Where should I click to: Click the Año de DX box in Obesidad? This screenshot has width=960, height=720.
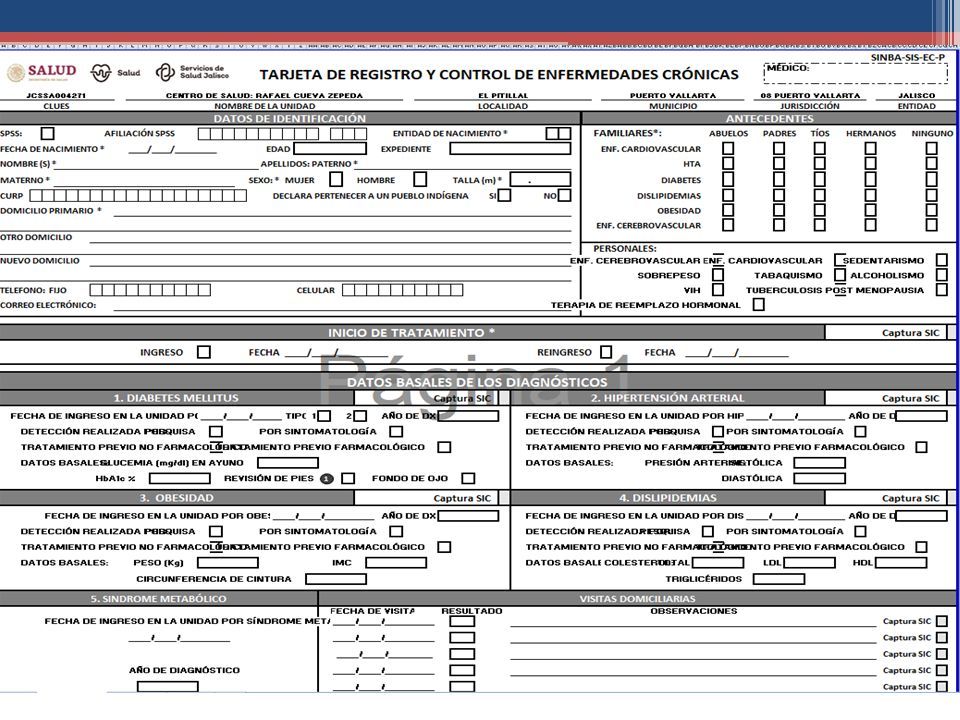coord(468,516)
